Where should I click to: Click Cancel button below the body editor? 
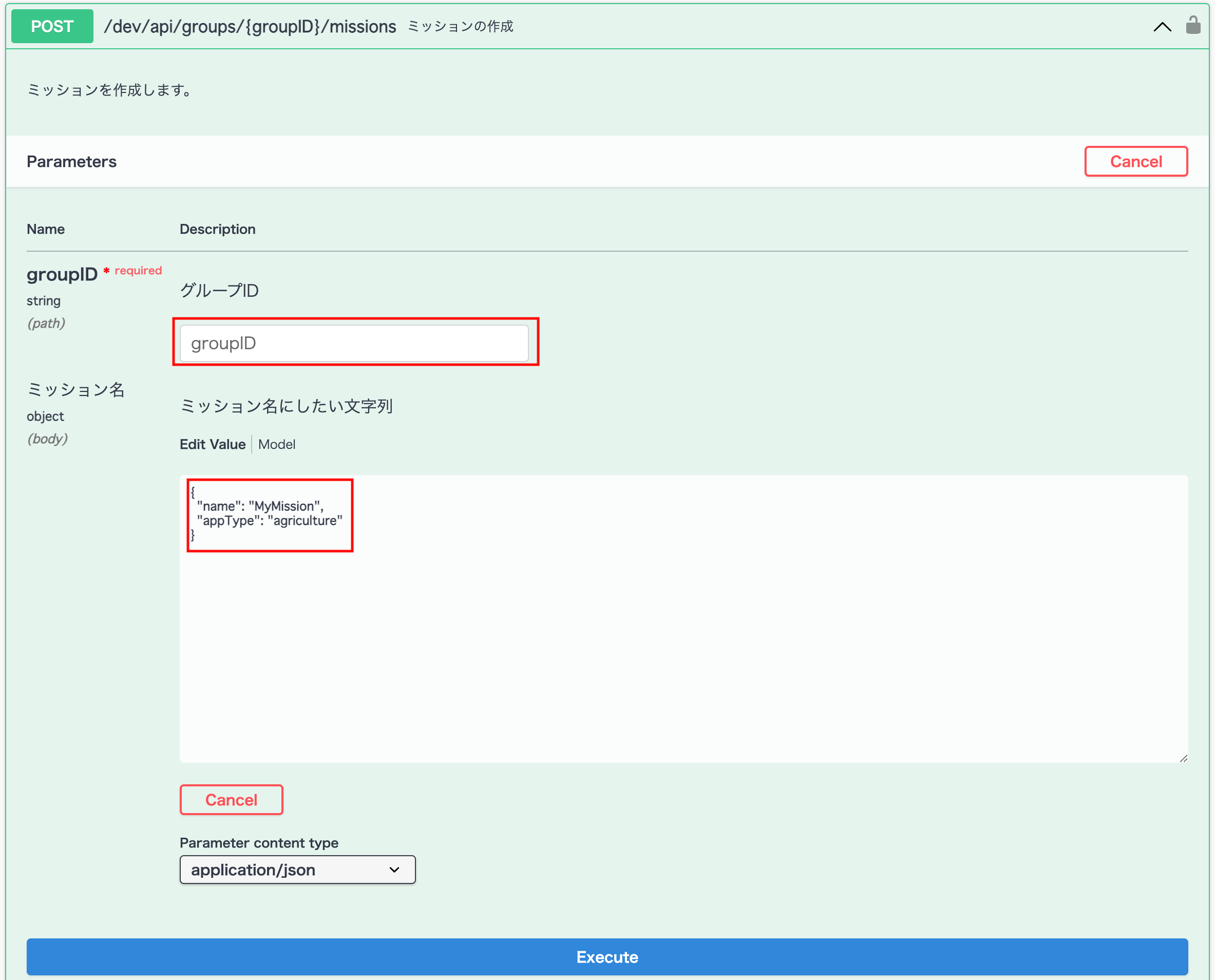pyautogui.click(x=231, y=799)
